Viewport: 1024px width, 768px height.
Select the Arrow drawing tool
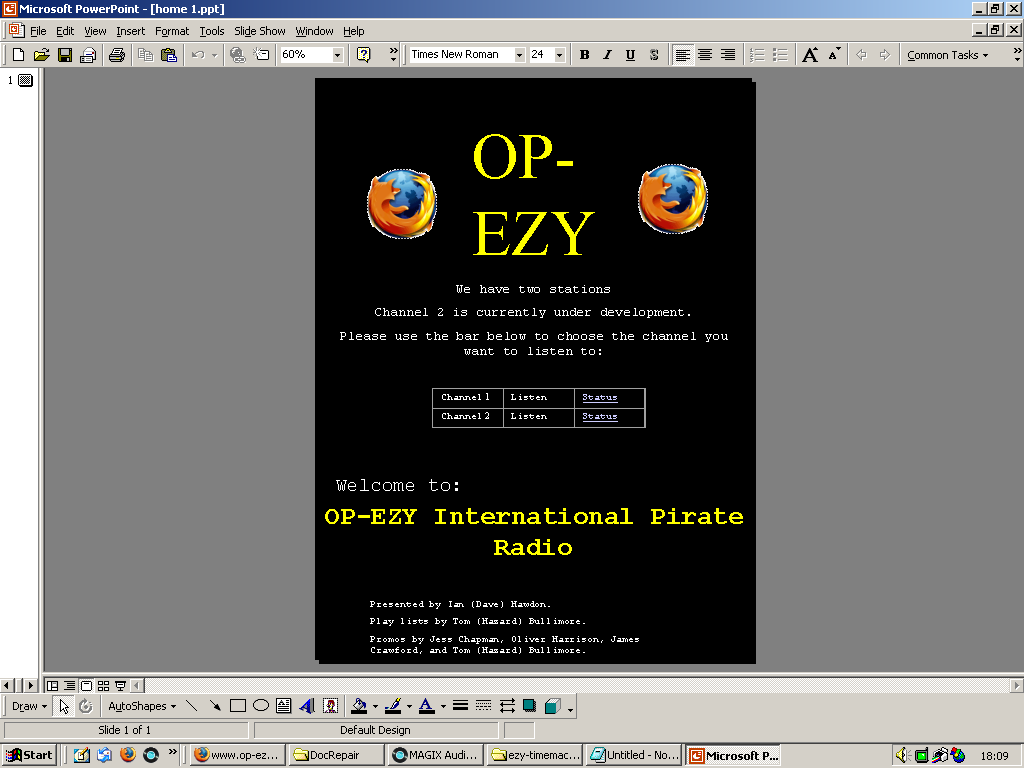pyautogui.click(x=215, y=706)
